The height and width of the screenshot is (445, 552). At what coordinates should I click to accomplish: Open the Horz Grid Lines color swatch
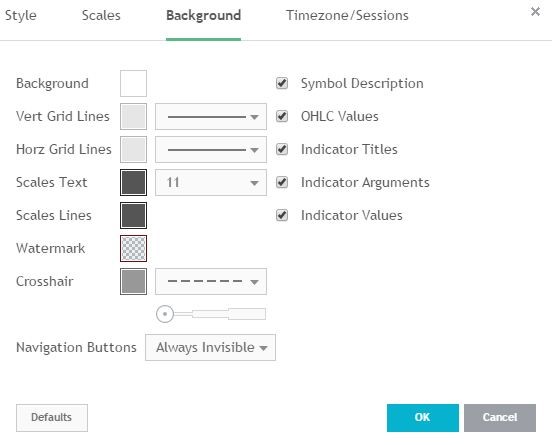pyautogui.click(x=133, y=150)
